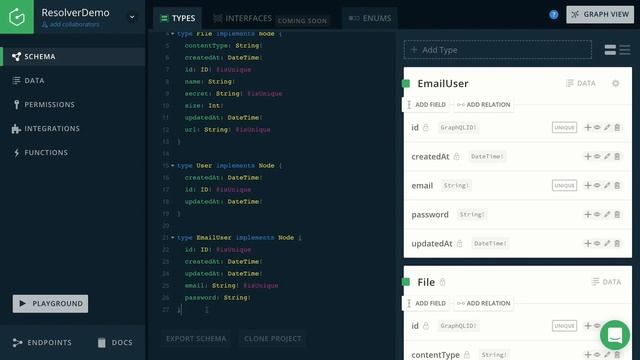
Task: Toggle the eye icon on email row
Action: point(597,185)
